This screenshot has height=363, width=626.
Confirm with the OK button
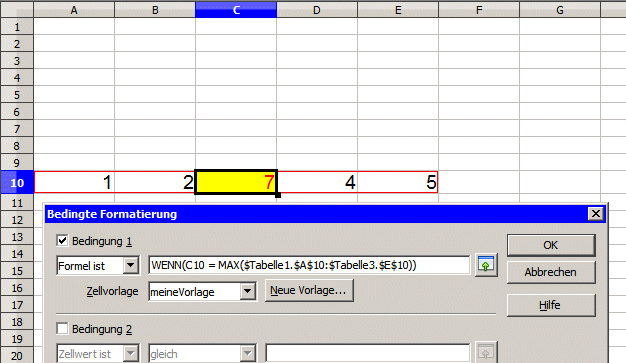[551, 245]
